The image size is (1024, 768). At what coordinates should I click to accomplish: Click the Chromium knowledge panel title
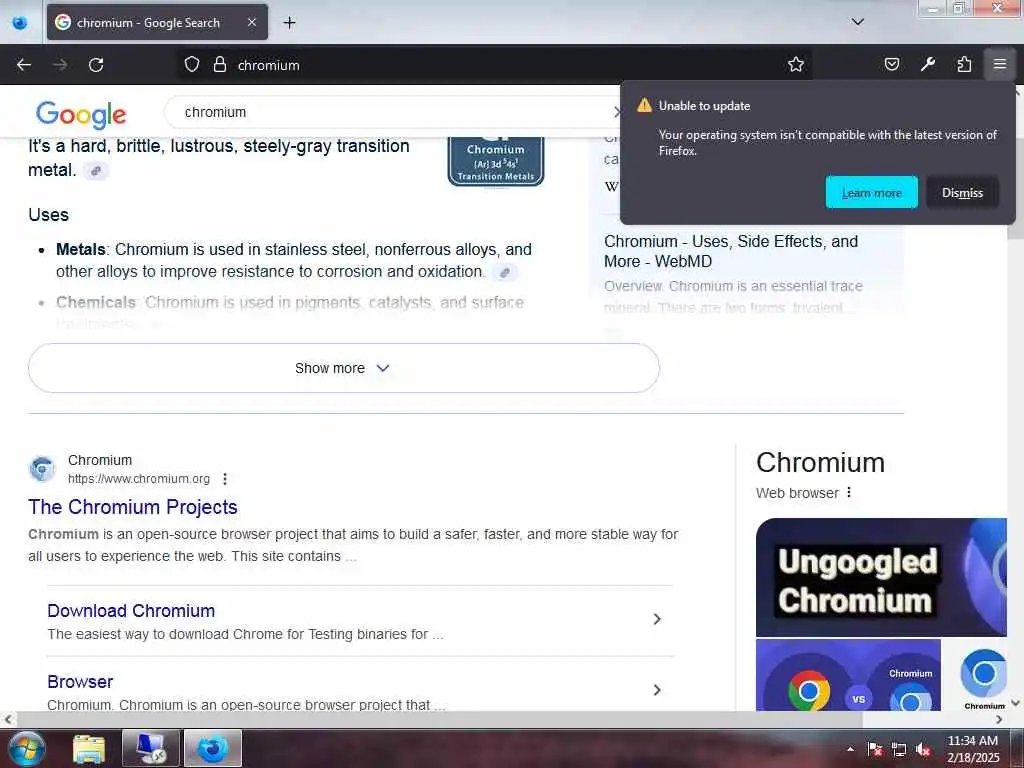[x=820, y=462]
